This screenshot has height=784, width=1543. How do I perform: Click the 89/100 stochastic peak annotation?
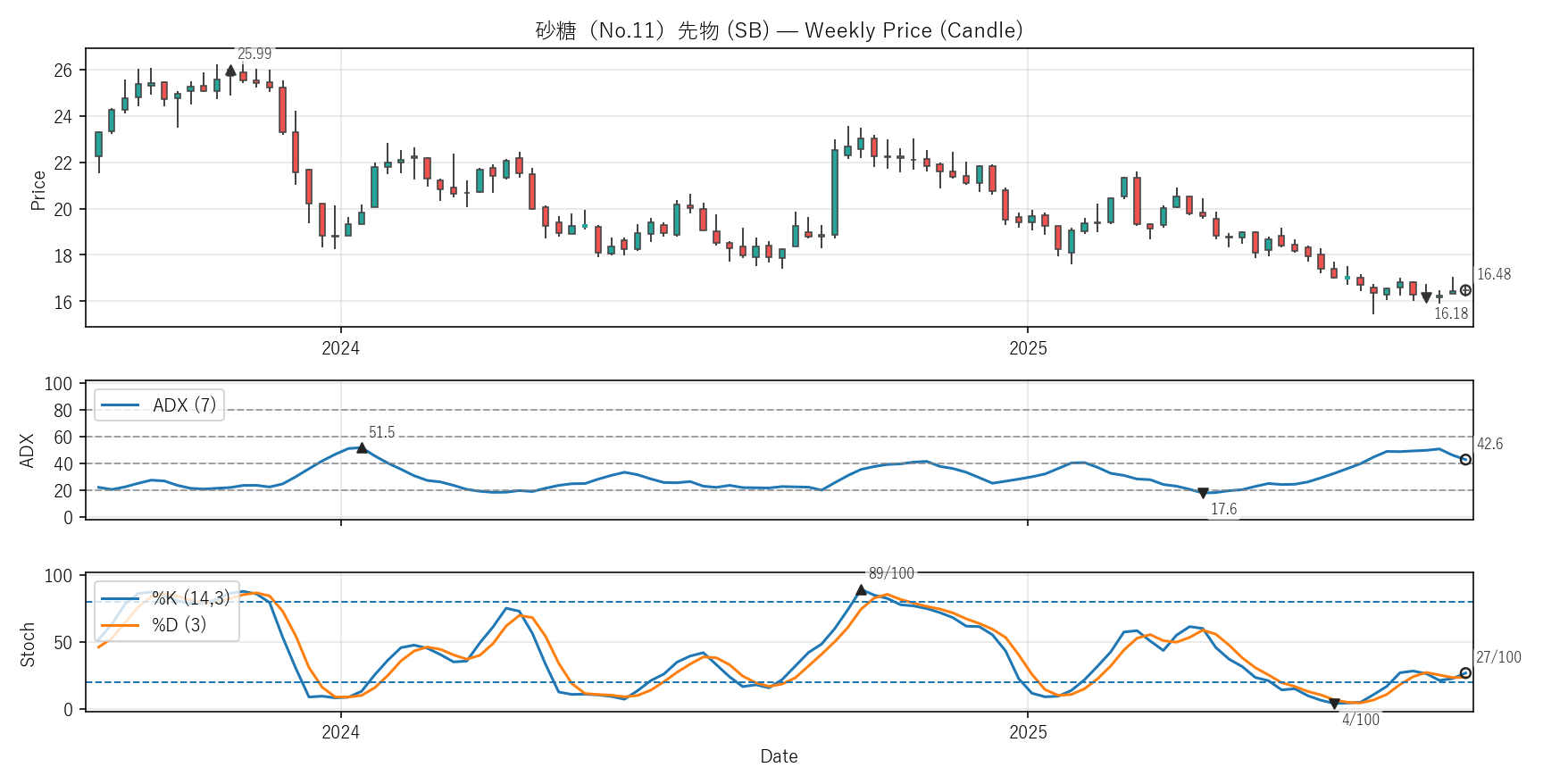[891, 573]
